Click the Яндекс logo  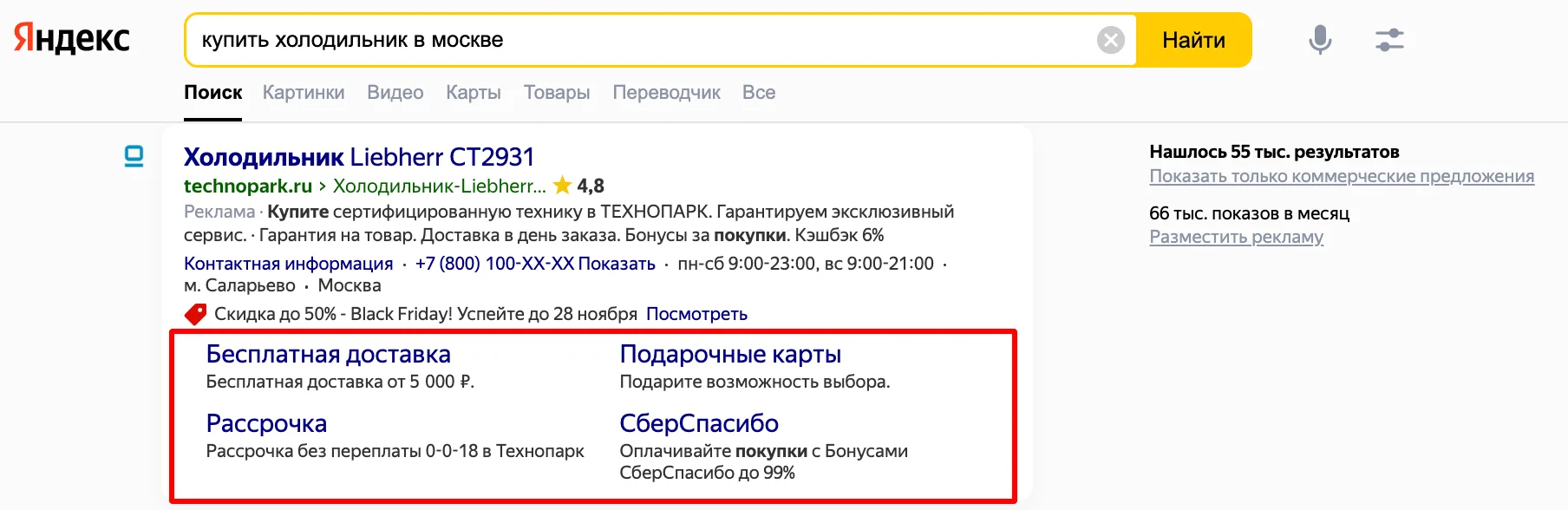(72, 39)
